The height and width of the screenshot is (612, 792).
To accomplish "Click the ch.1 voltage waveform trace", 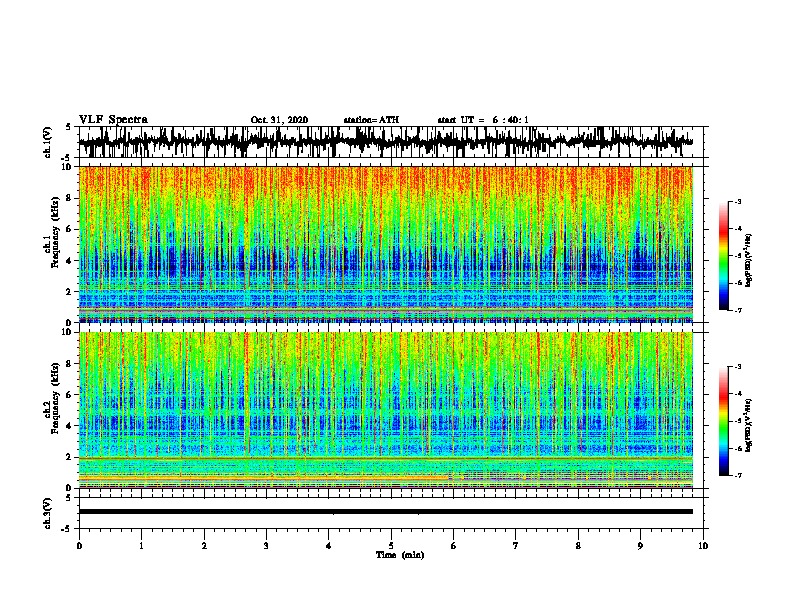I will tap(385, 142).
